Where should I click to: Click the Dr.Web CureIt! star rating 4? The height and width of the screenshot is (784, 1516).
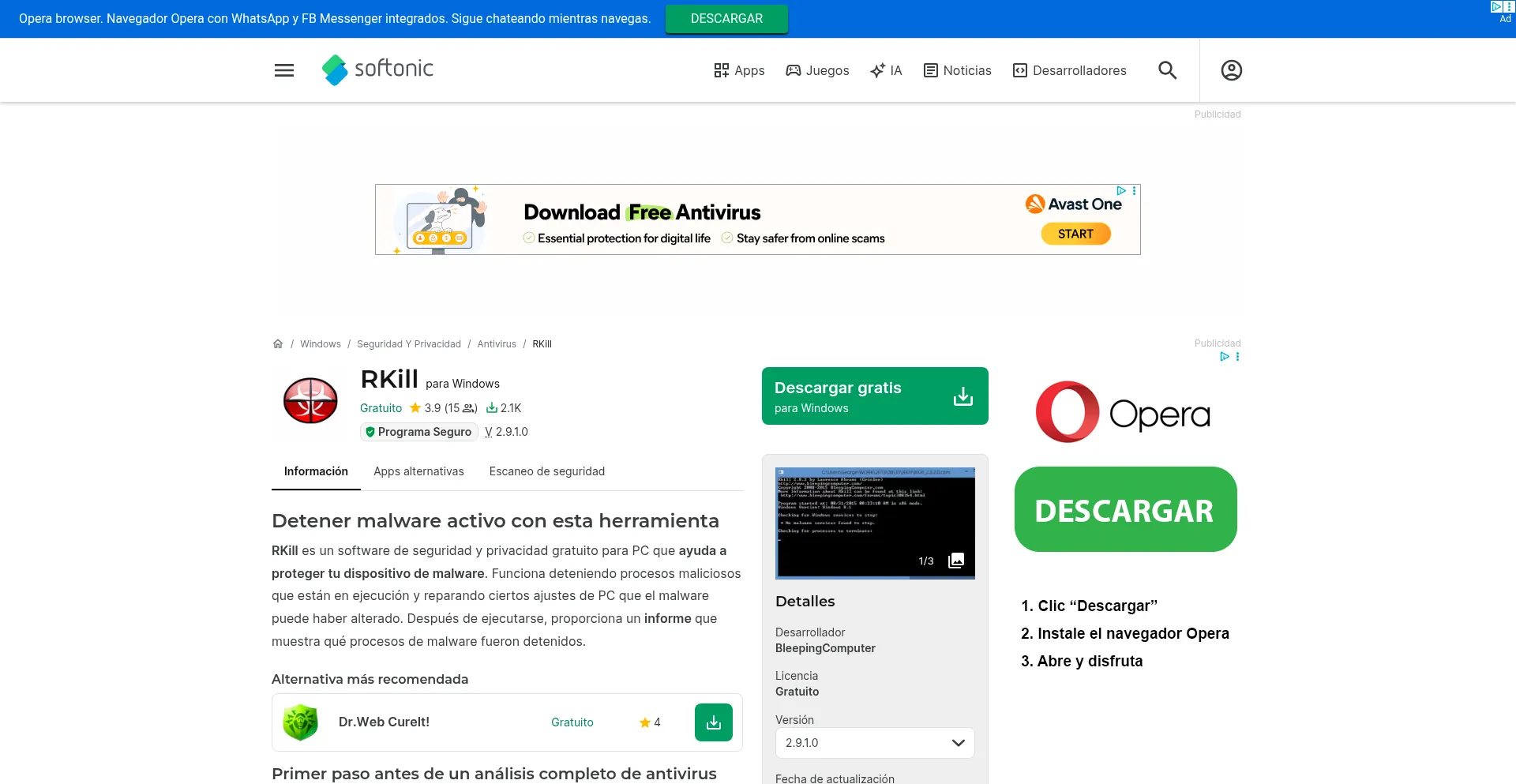click(x=650, y=722)
